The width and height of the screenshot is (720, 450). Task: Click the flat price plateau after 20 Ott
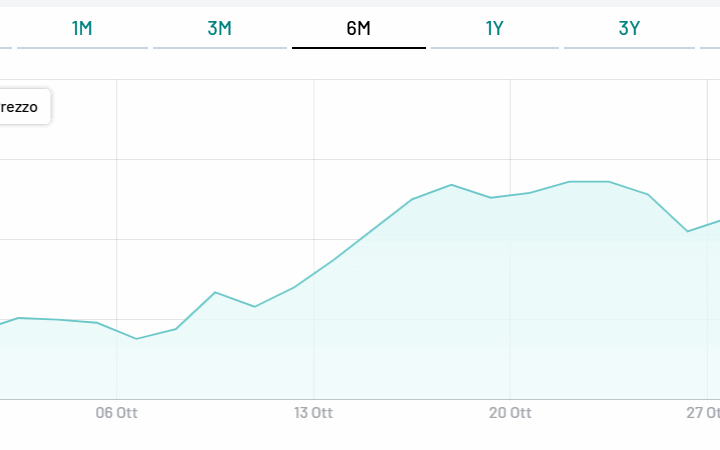point(588,182)
